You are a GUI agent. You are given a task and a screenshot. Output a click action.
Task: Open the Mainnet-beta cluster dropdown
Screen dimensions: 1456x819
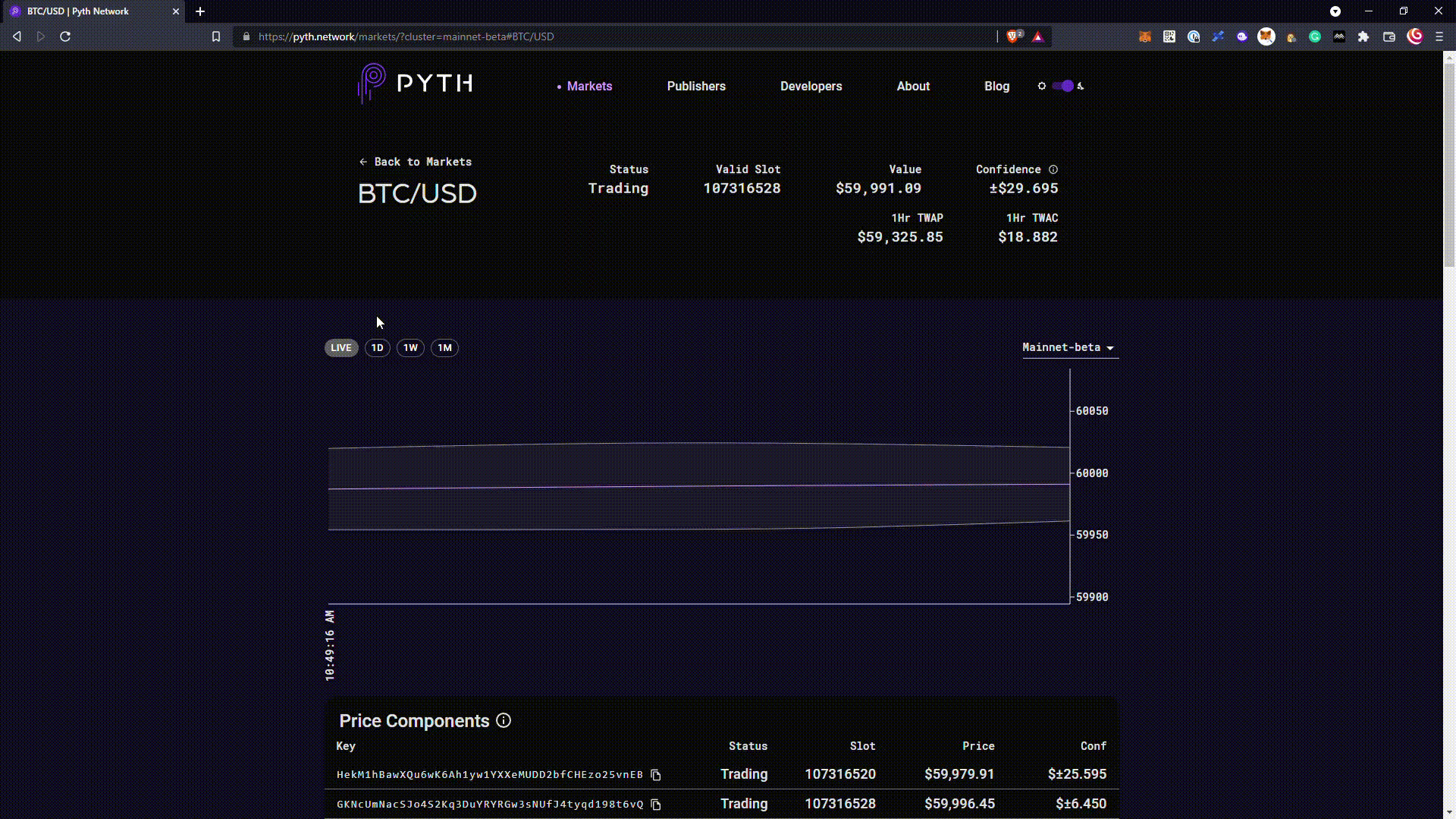pos(1070,347)
